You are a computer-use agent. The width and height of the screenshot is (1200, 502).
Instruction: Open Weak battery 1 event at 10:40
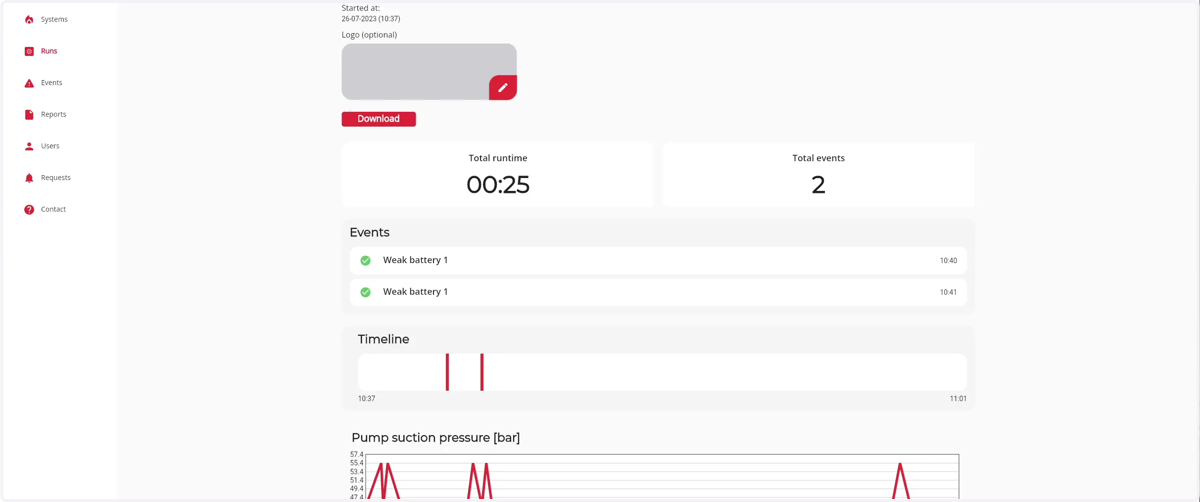pos(658,260)
